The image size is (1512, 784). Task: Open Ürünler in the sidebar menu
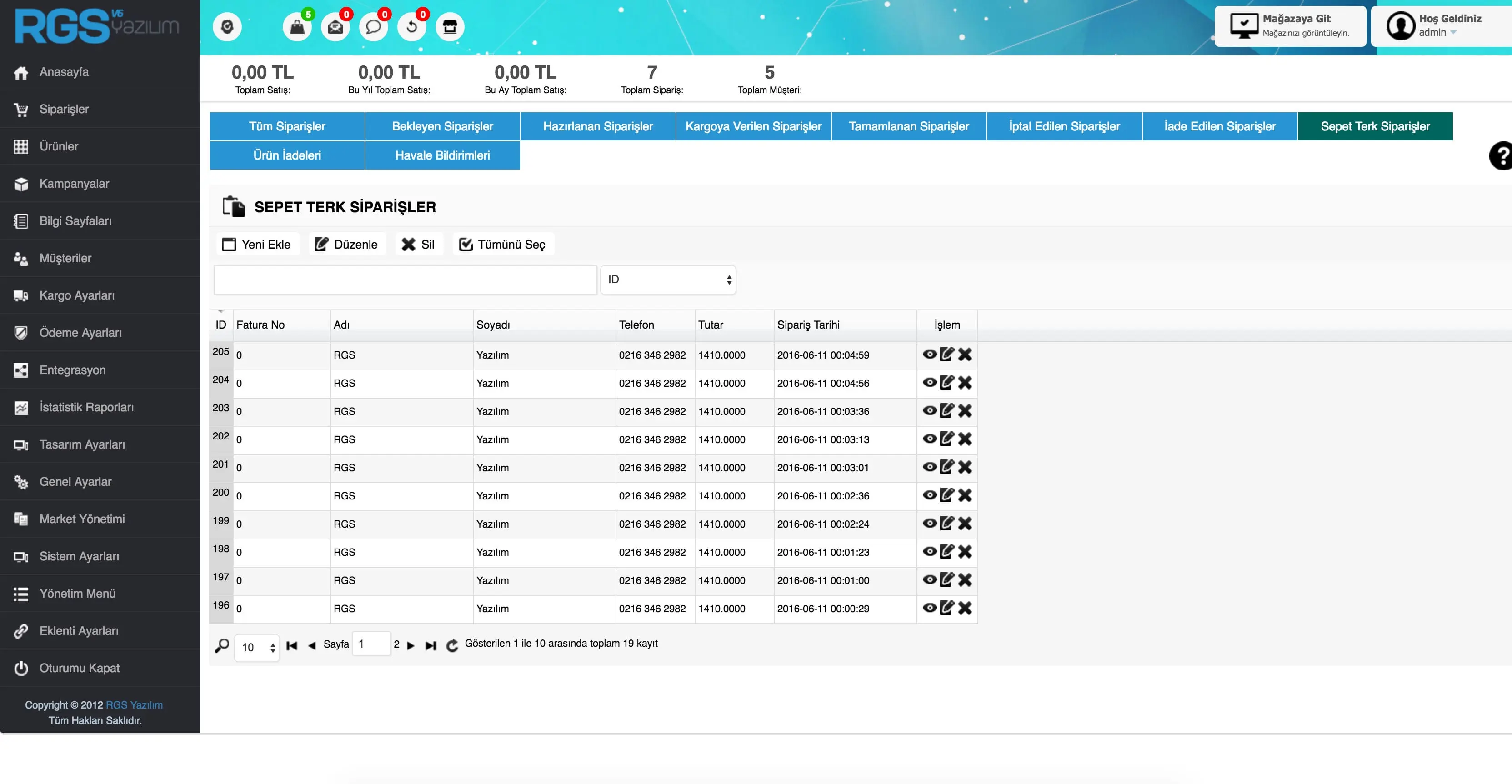tap(59, 146)
